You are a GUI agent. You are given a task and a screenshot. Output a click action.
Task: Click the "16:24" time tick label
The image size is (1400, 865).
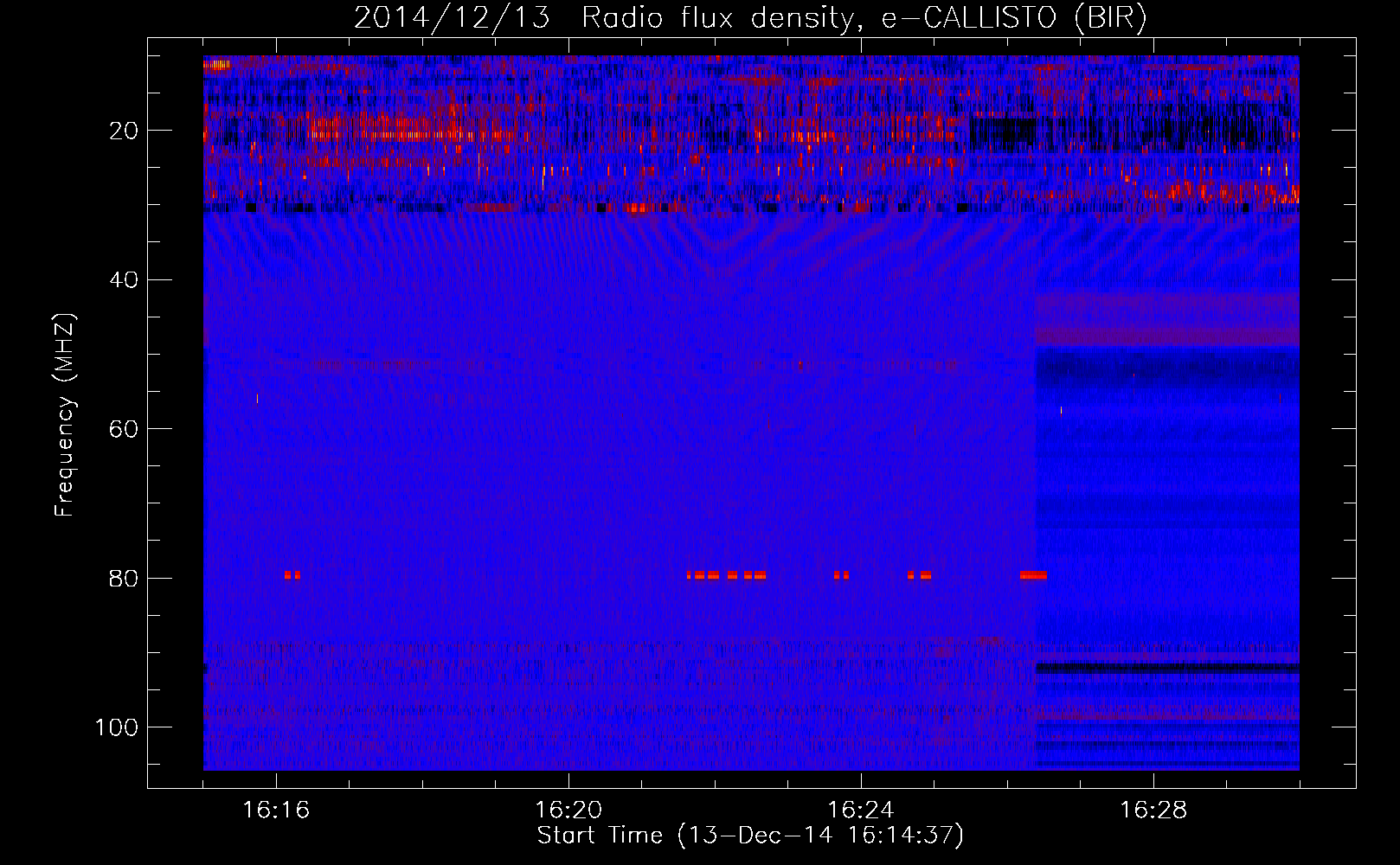coord(861,810)
